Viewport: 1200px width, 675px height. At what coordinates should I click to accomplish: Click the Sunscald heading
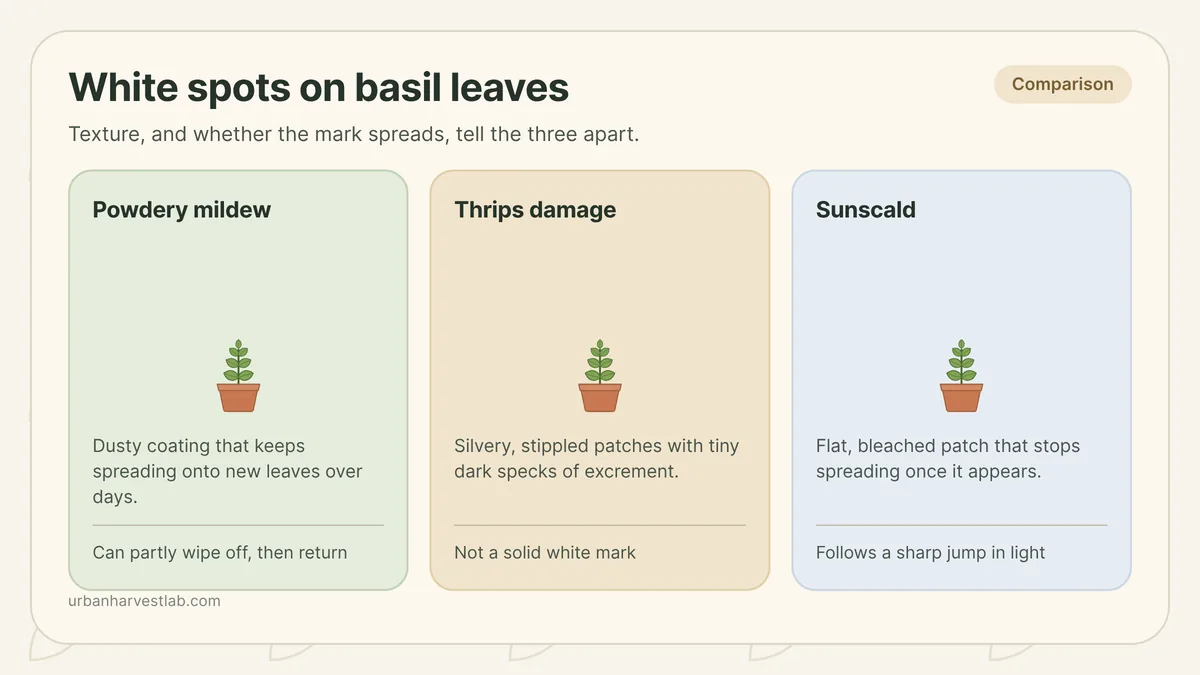tap(866, 210)
